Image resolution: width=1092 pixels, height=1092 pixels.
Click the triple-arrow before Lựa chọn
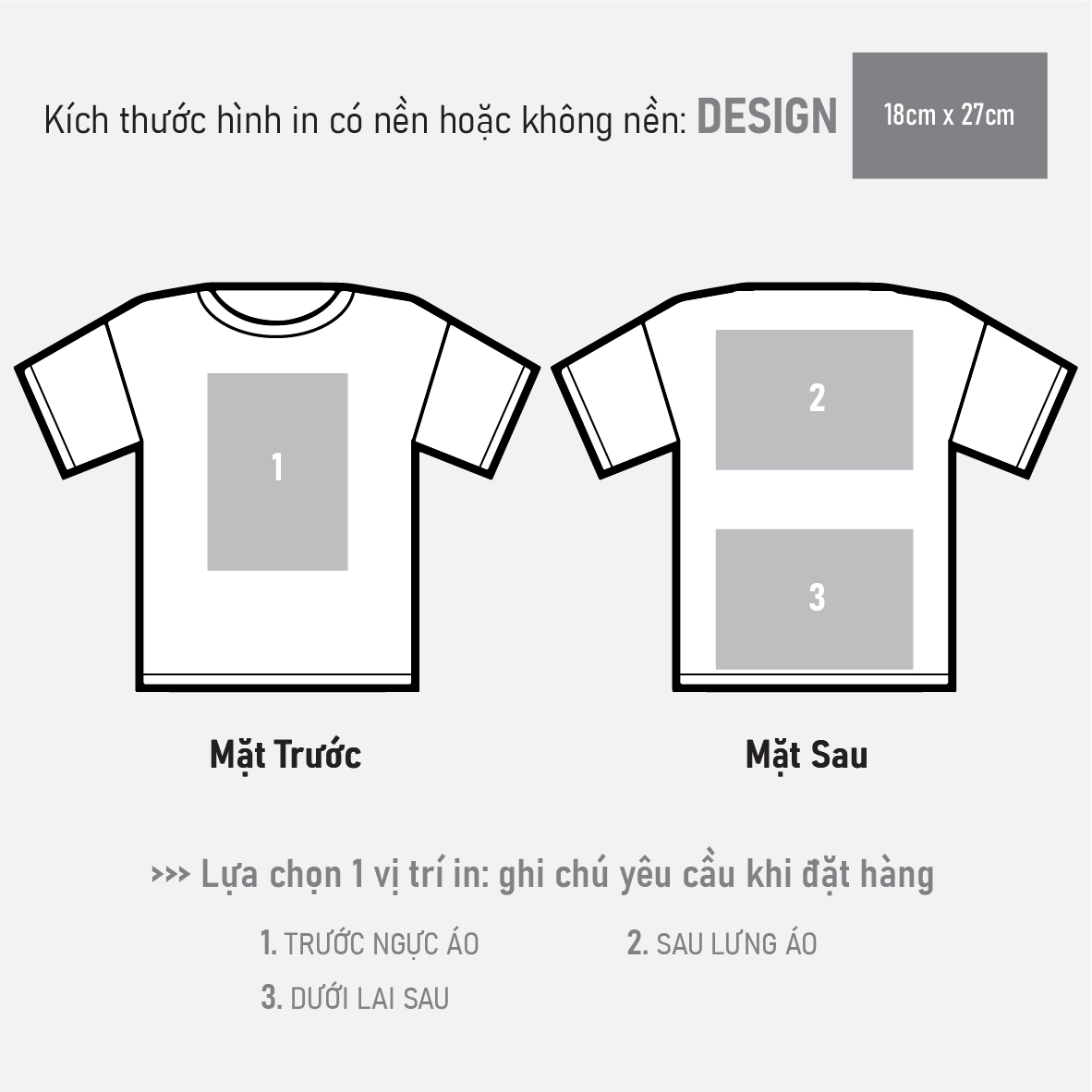[171, 875]
